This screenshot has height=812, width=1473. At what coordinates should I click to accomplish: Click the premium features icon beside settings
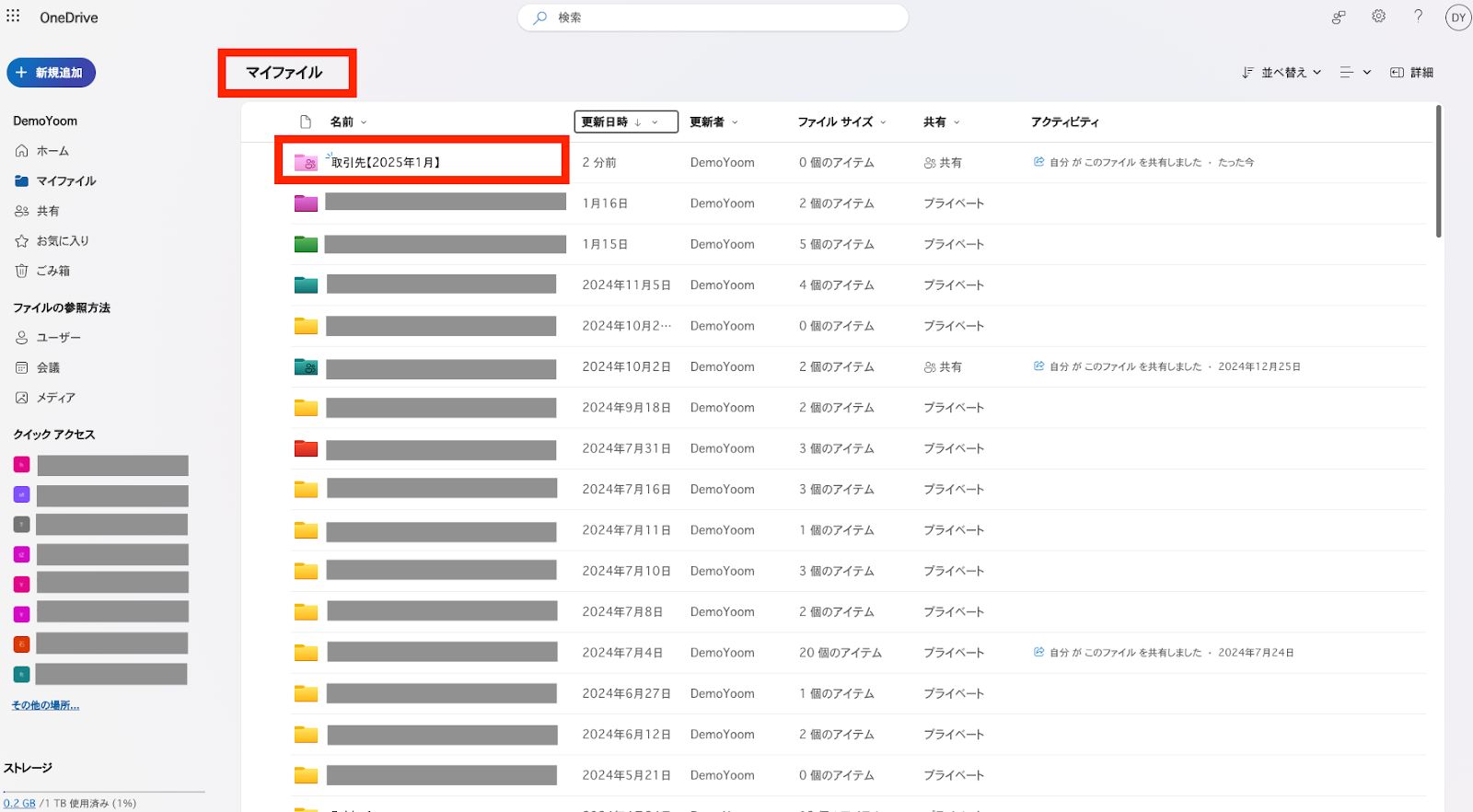[1339, 17]
